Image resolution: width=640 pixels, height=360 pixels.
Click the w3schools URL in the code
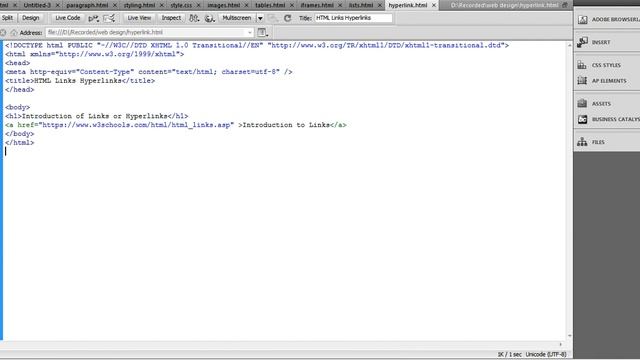click(x=136, y=125)
